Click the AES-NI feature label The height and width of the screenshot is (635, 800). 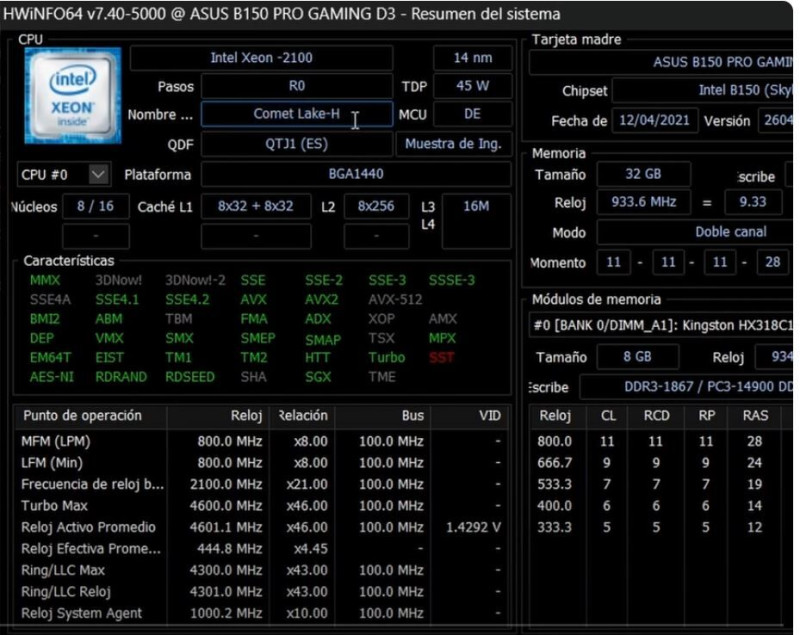pos(52,377)
